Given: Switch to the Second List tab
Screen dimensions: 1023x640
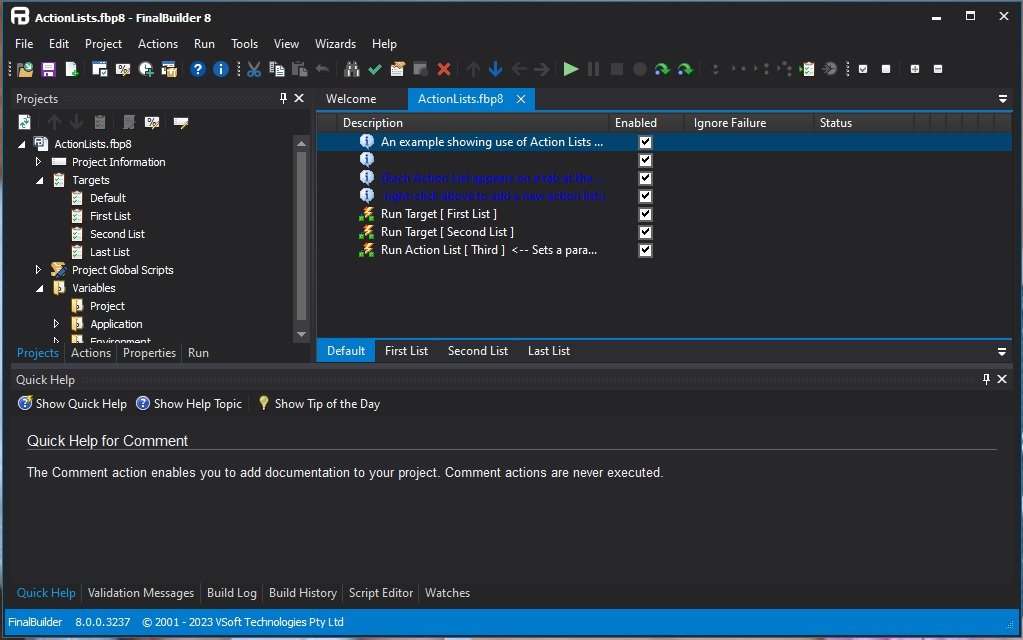Looking at the screenshot, I should pos(478,351).
